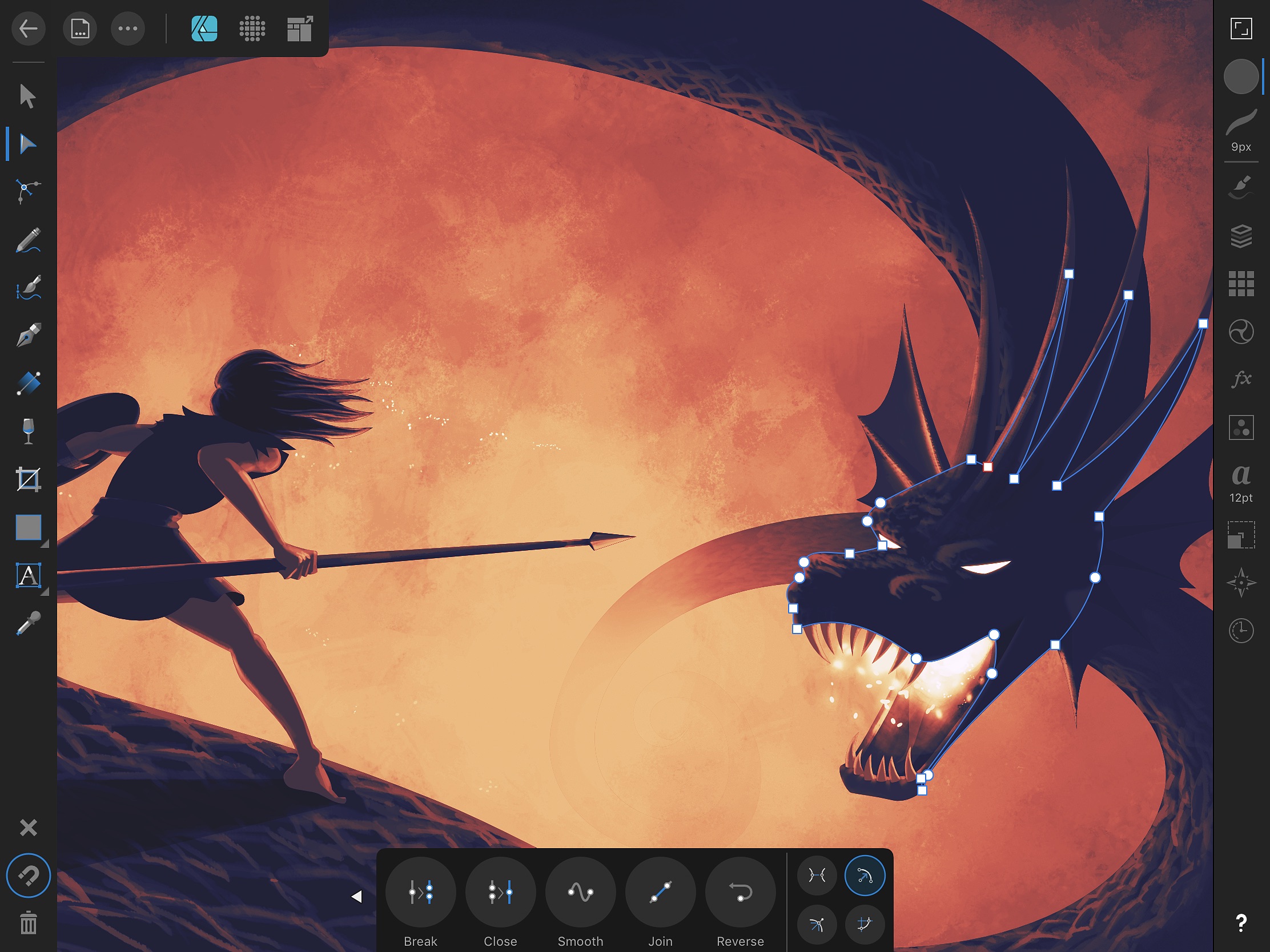Open the Layer FX studio
This screenshot has width=1270, height=952.
1241,380
